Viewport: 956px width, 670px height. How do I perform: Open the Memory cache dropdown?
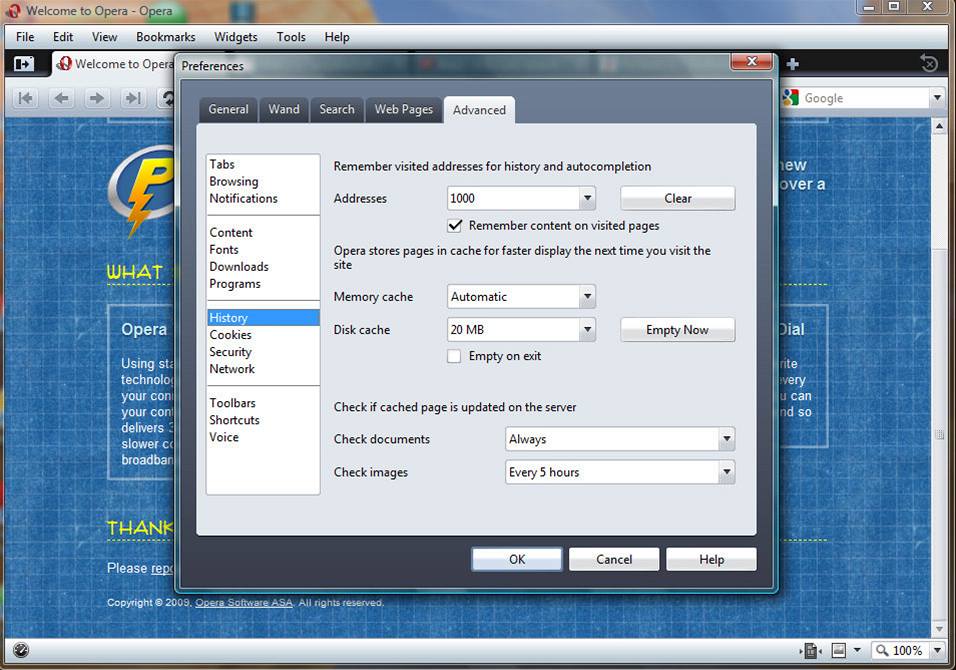[587, 297]
